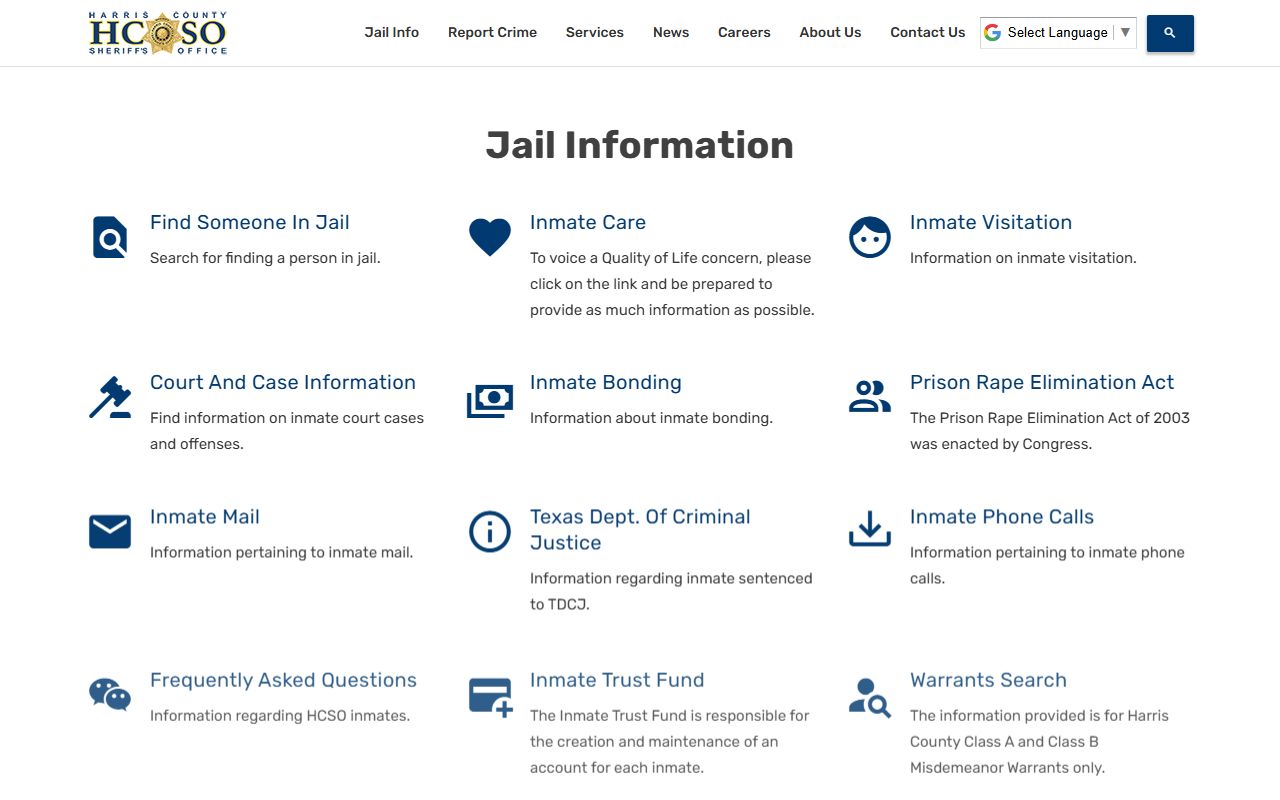1280x800 pixels.
Task: Click text 'Information on inmate visitation.'
Action: tap(1023, 258)
